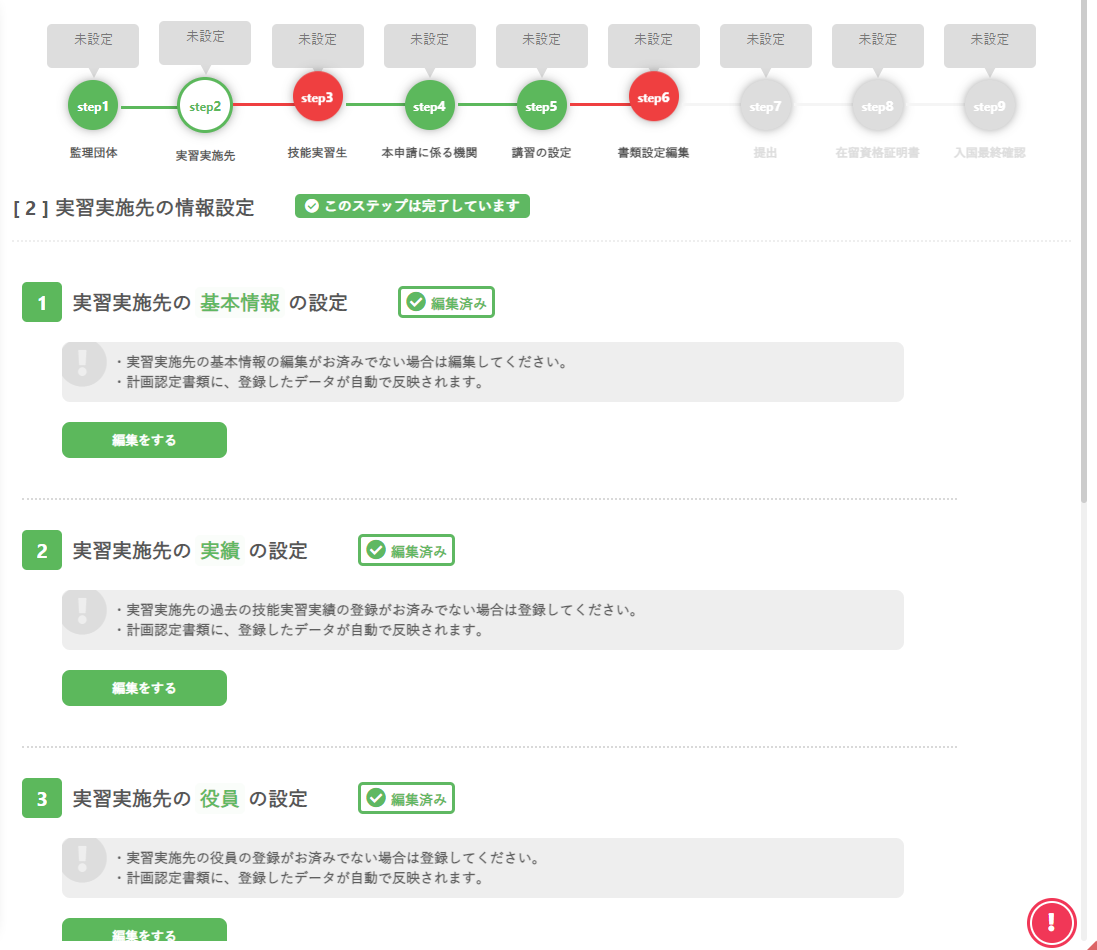Click 編集済み badge beside 役員
The height and width of the screenshot is (950, 1097).
point(407,798)
